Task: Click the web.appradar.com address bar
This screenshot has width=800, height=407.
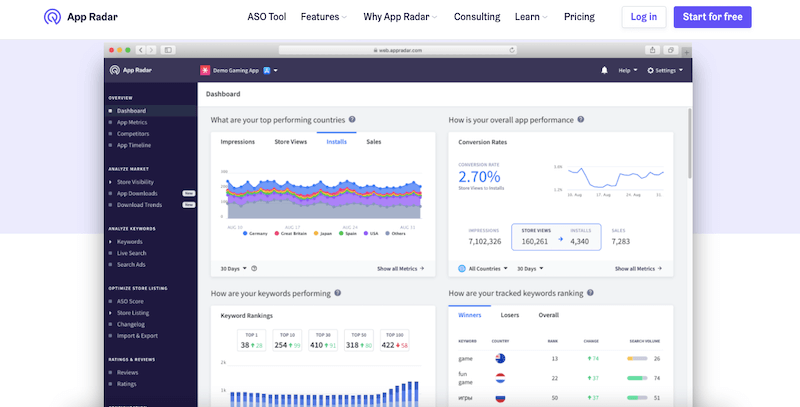Action: pos(397,50)
